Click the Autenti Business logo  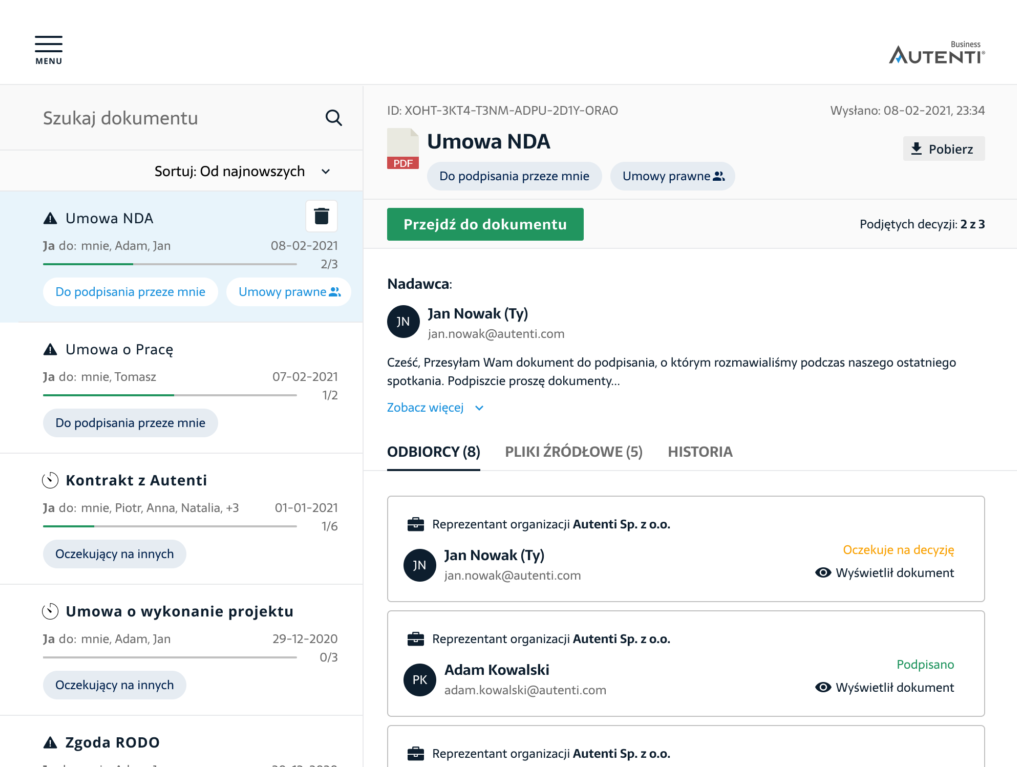click(936, 53)
